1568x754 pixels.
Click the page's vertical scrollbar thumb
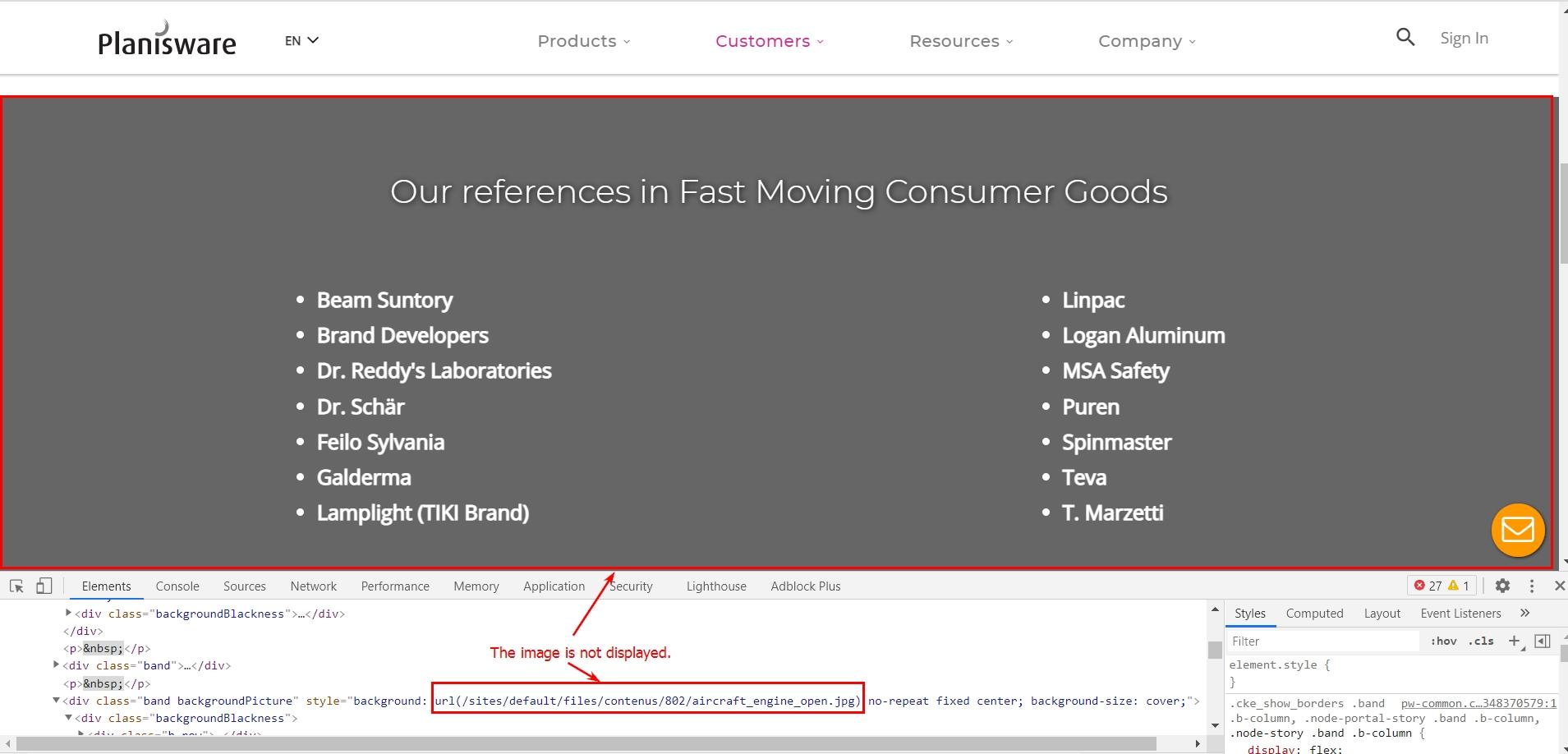pyautogui.click(x=1563, y=214)
